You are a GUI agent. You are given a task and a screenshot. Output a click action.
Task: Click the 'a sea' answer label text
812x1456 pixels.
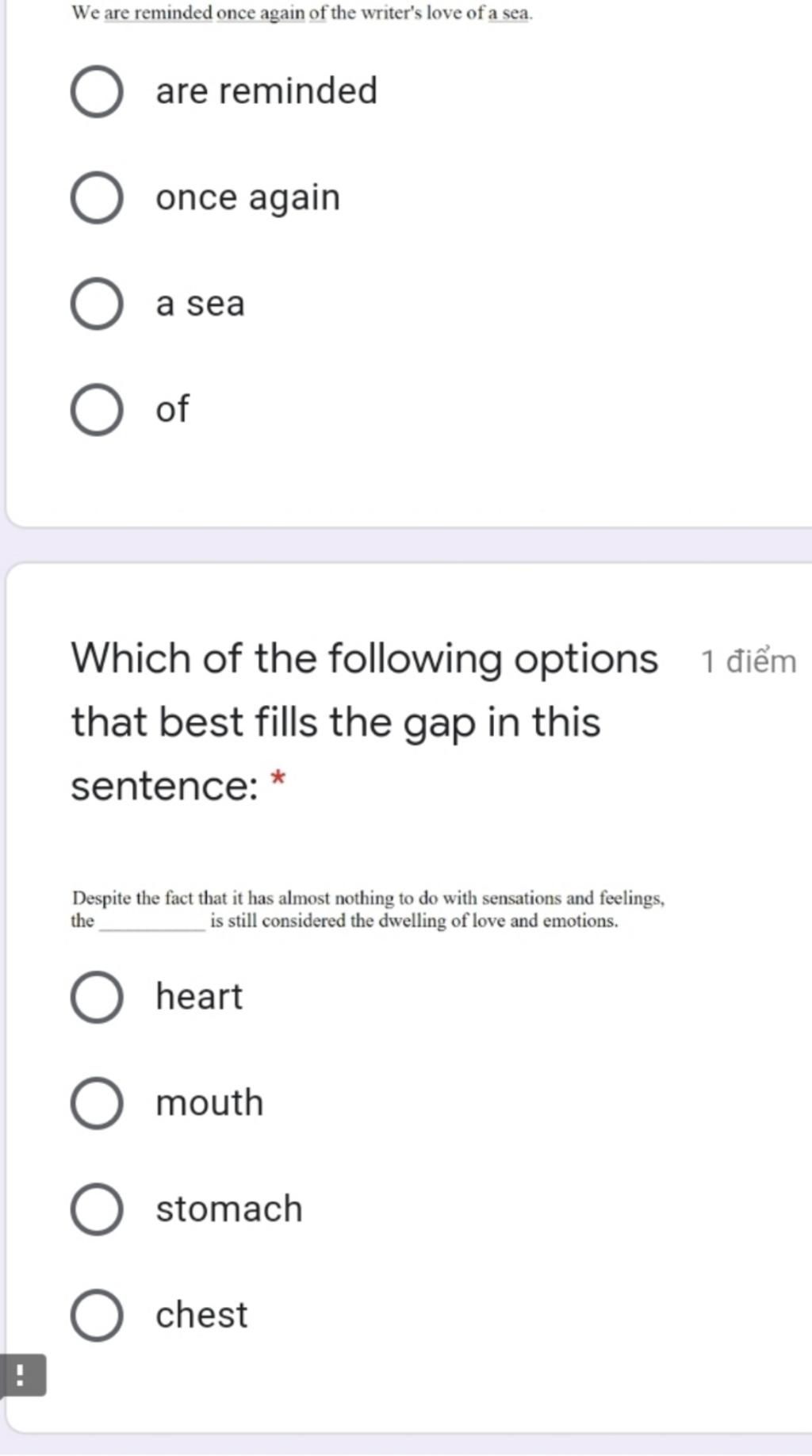coord(201,304)
